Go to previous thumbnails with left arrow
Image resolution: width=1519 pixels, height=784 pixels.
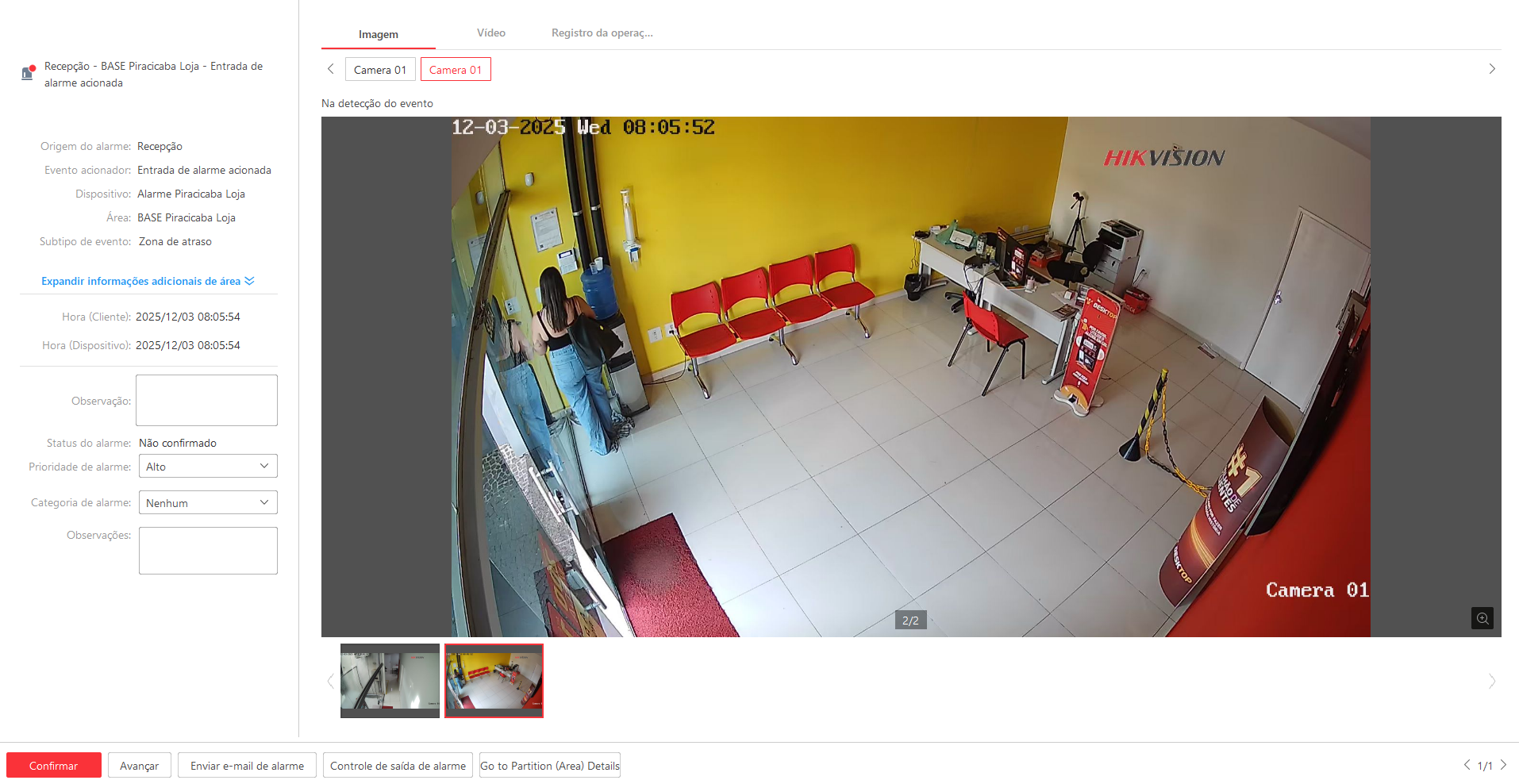pos(331,681)
